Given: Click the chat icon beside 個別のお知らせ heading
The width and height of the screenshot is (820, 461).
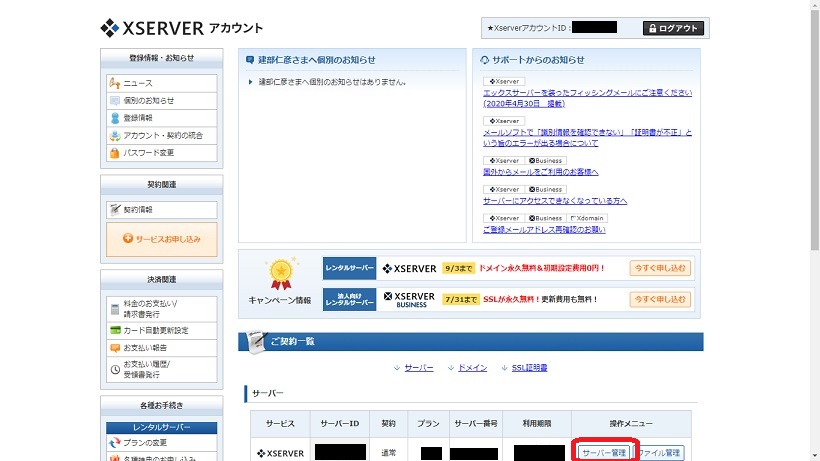Looking at the screenshot, I should [x=250, y=60].
